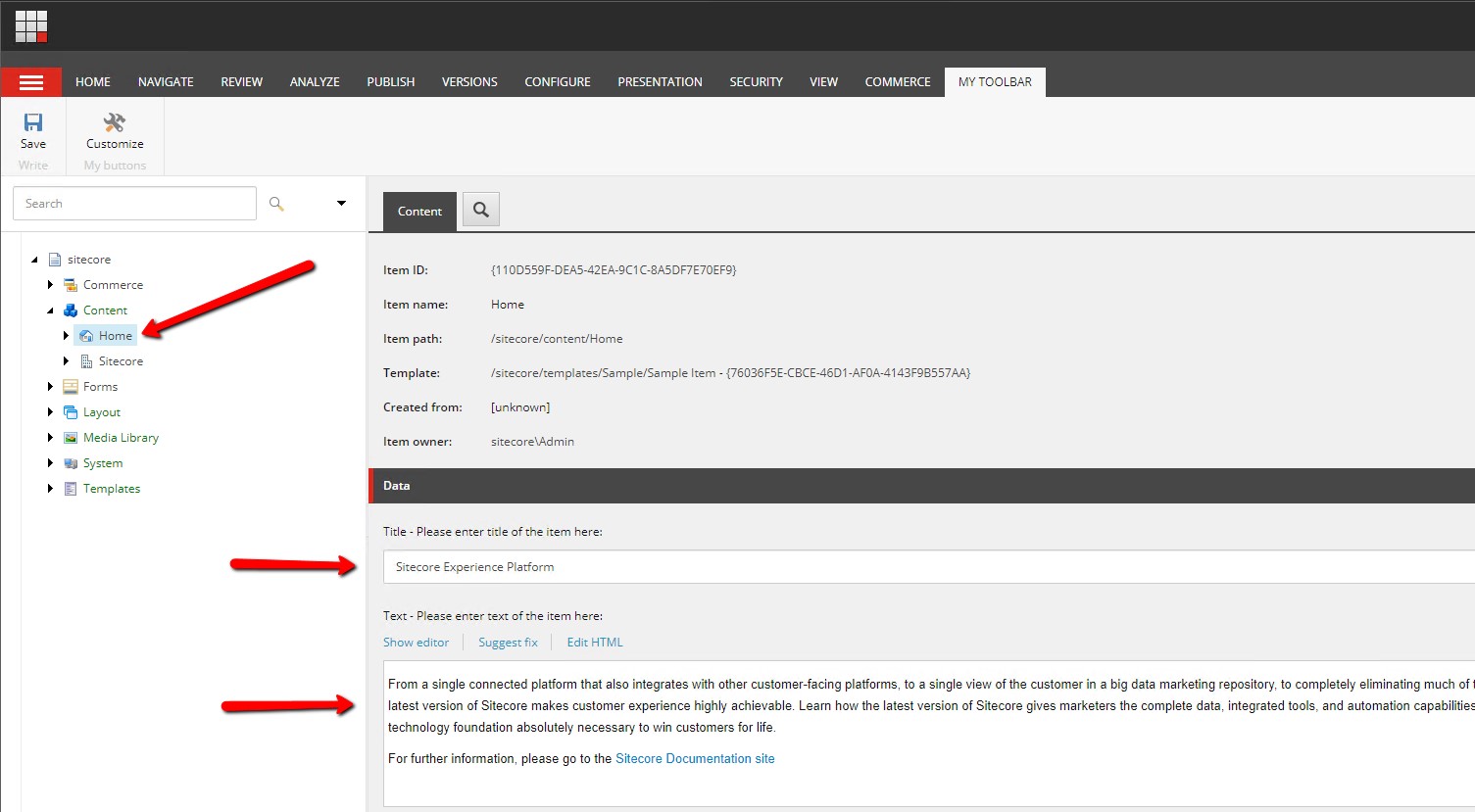Click the Commerce node icon
This screenshot has height=812, width=1475.
click(71, 285)
